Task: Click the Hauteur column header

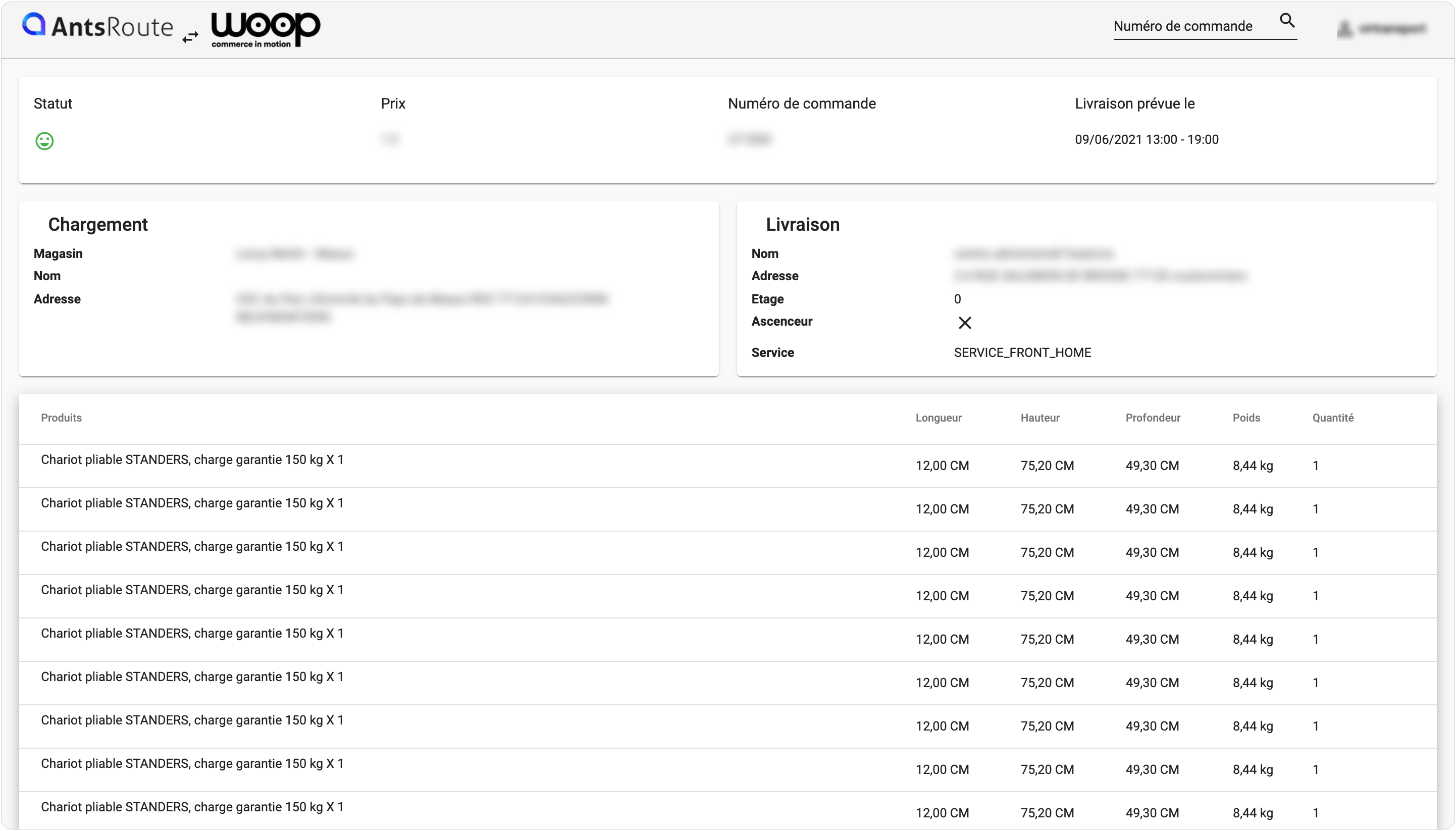Action: [x=1040, y=418]
